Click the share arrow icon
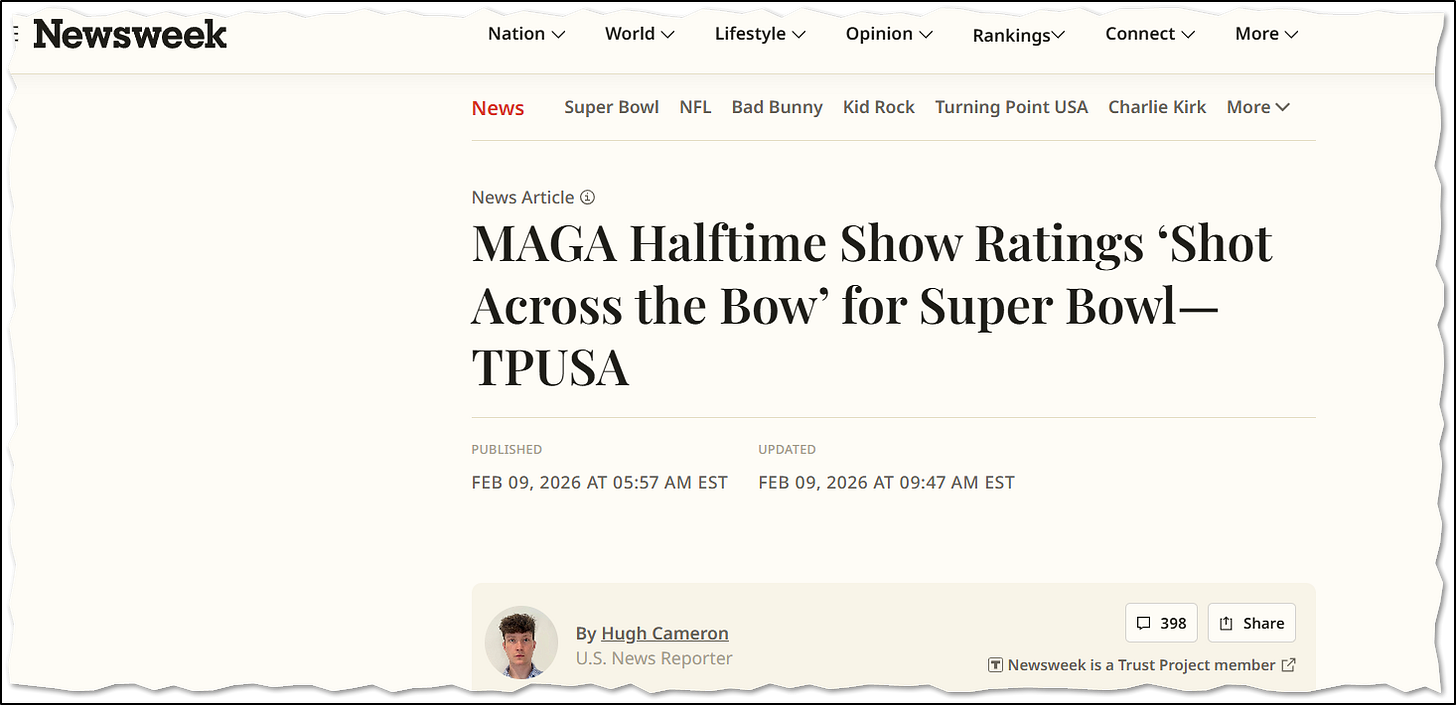 1226,623
